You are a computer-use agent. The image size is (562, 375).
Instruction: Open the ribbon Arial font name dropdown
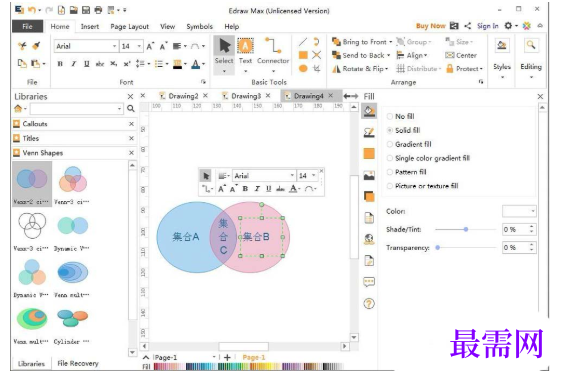114,46
